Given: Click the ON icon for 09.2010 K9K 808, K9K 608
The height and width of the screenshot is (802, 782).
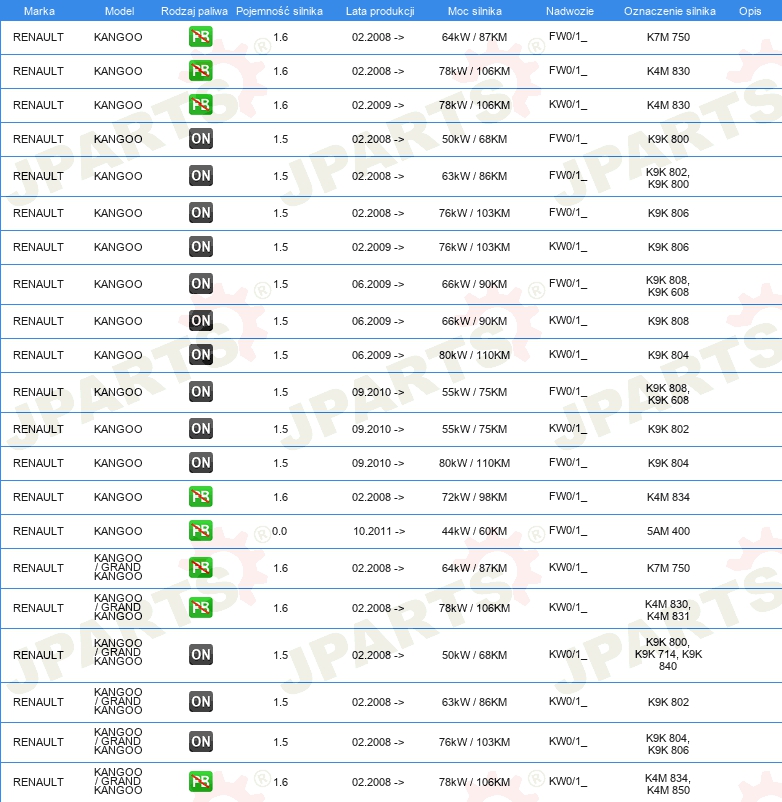Looking at the screenshot, I should [x=200, y=392].
